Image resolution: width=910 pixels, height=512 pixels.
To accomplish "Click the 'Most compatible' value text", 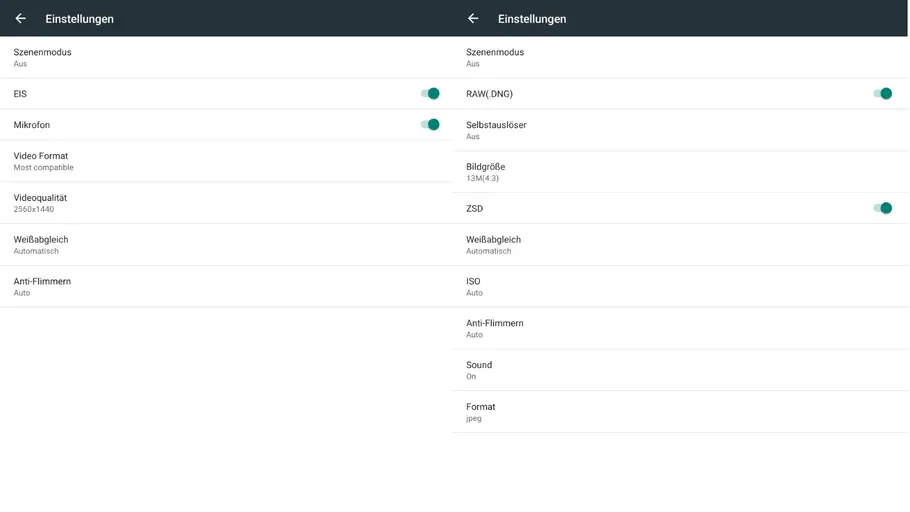I will (x=44, y=167).
